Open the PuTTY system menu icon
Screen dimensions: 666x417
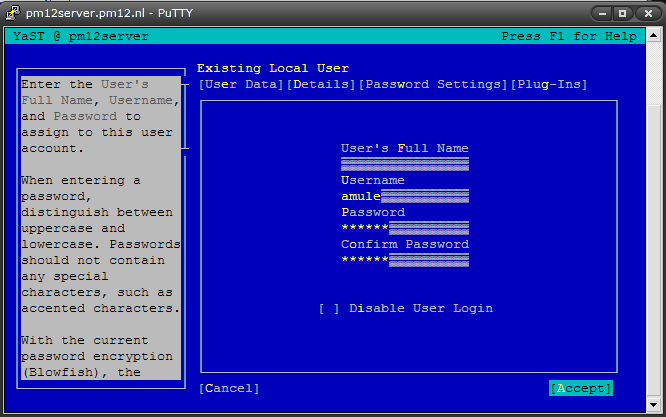11,13
